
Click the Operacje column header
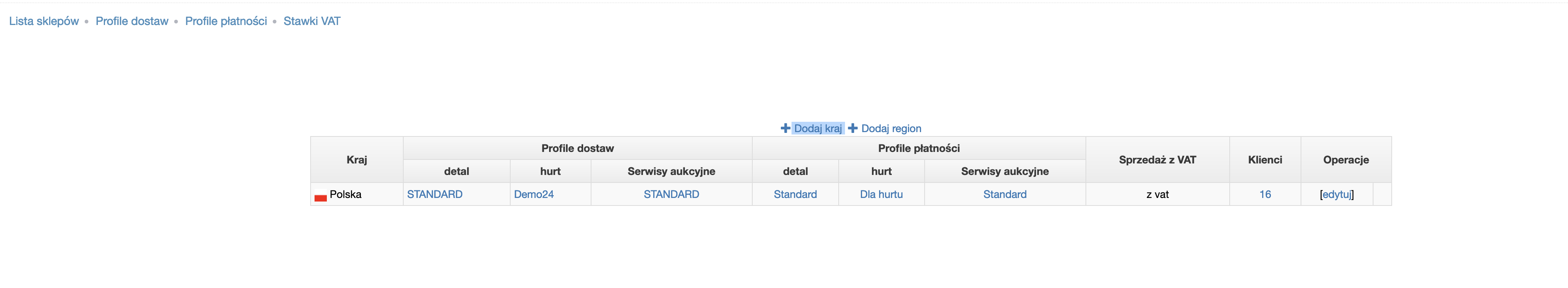(1345, 159)
